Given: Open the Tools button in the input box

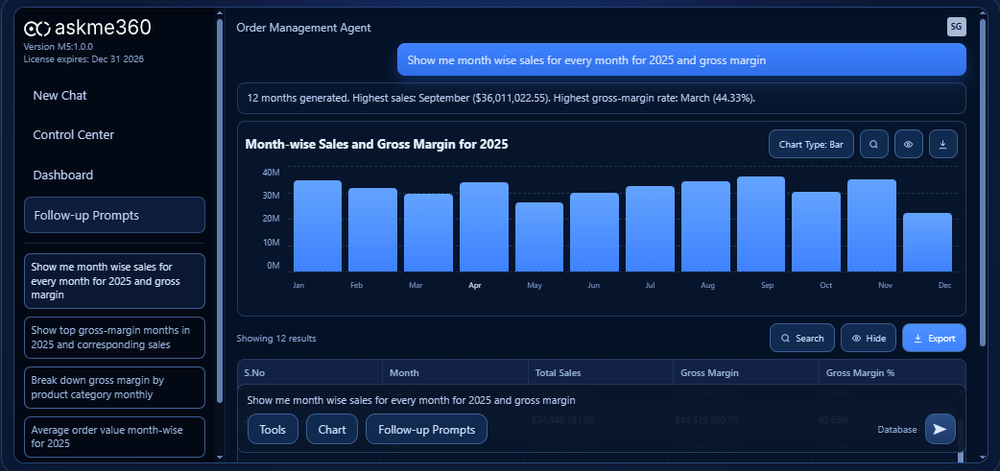Looking at the screenshot, I should point(273,429).
